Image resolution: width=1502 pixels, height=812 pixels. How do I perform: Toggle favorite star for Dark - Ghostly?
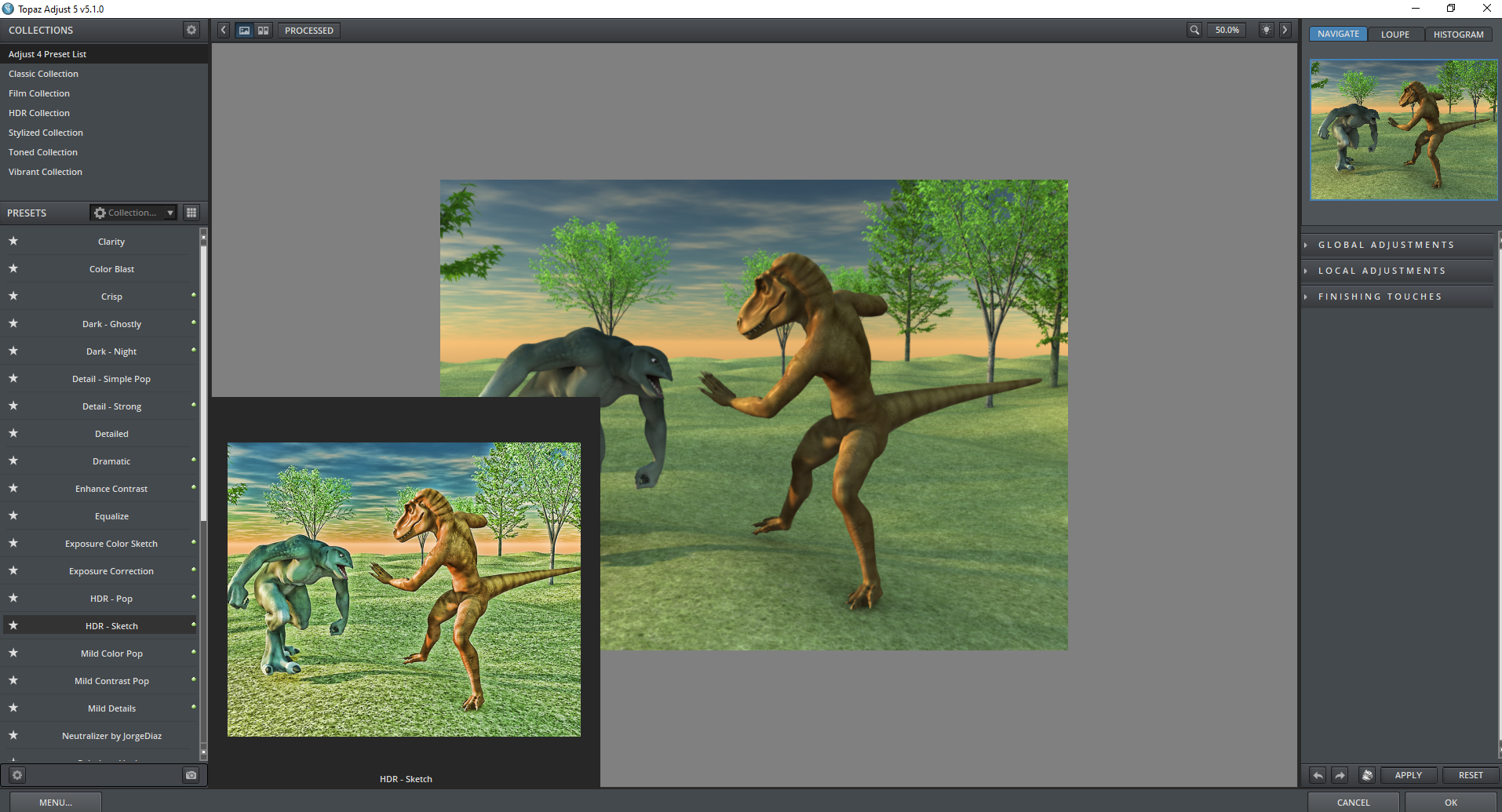pos(13,323)
